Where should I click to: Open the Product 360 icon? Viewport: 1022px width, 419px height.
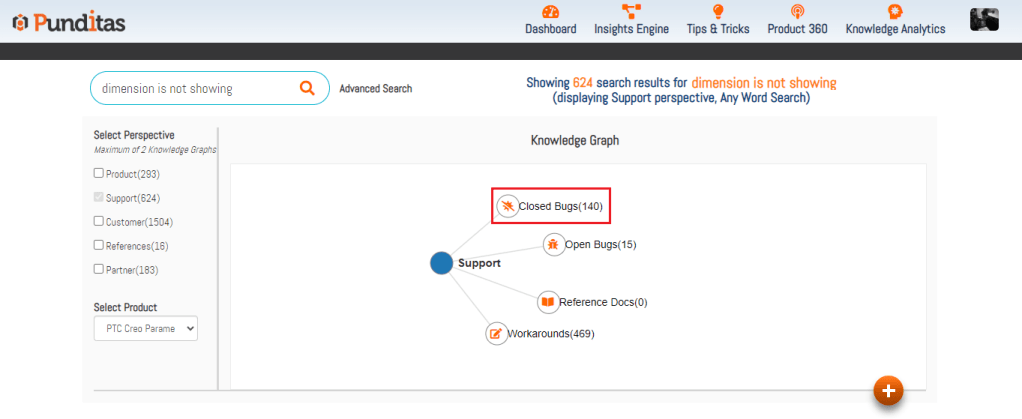[x=797, y=12]
